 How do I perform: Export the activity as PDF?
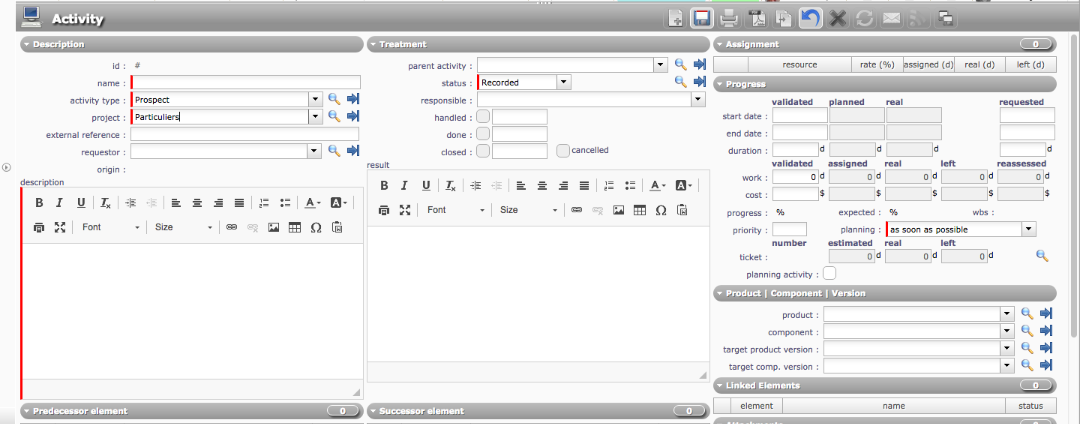tap(757, 18)
